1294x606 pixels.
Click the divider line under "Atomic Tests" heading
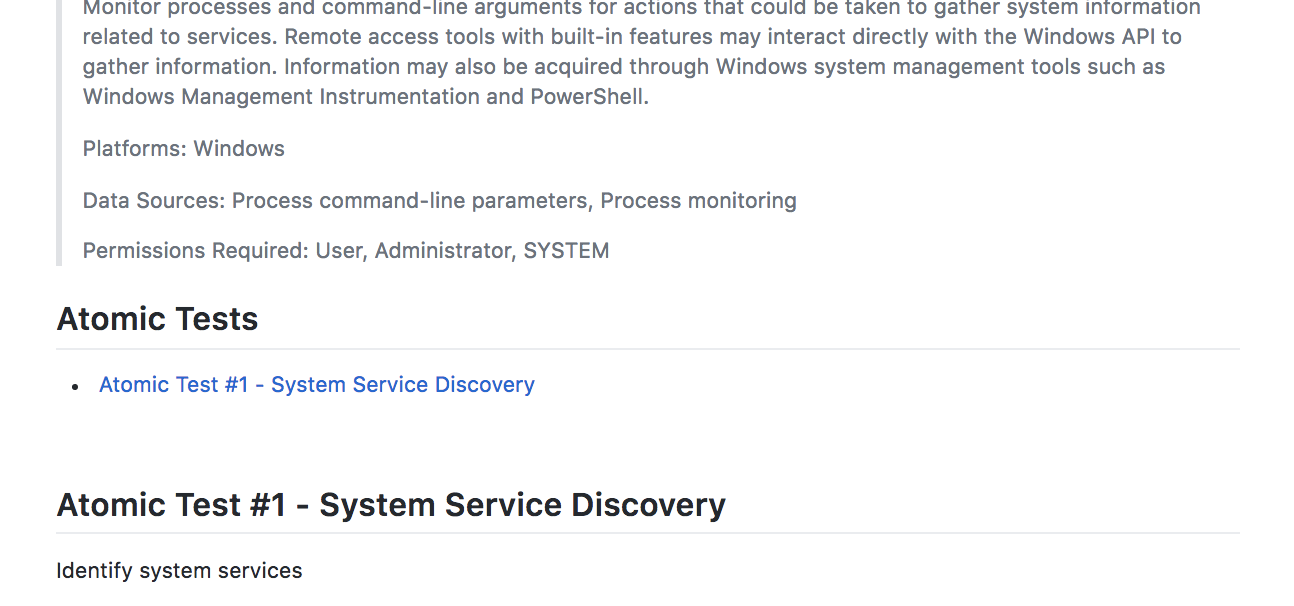point(647,349)
